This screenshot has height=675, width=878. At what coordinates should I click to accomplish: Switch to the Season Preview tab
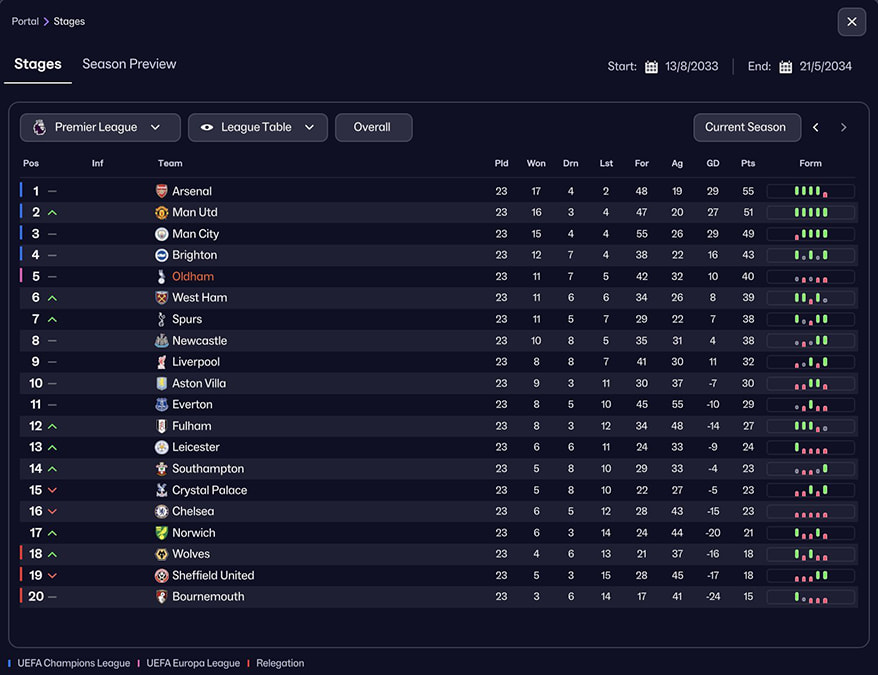[x=129, y=64]
